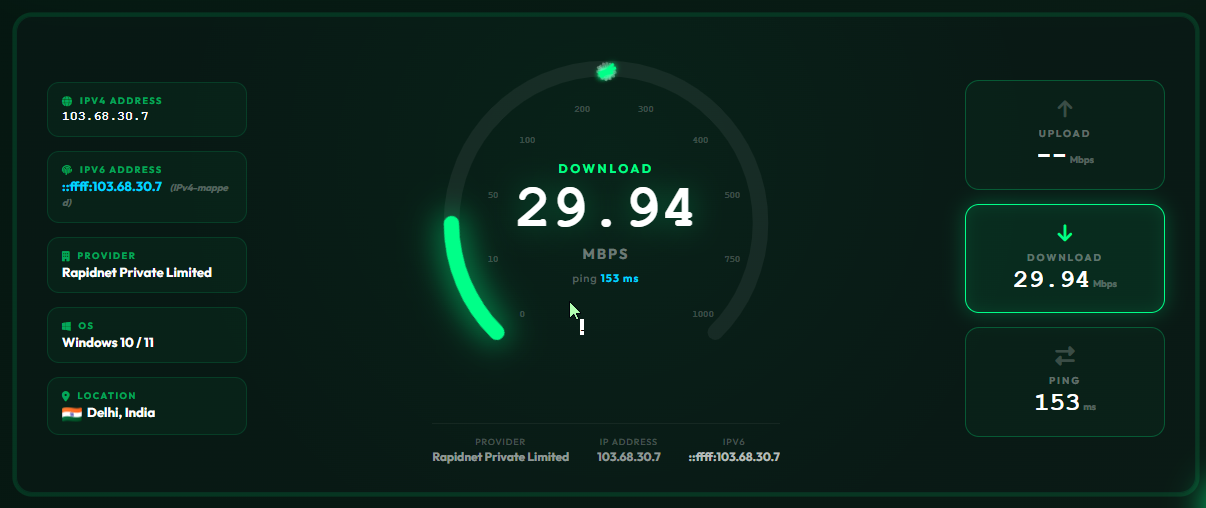Viewport: 1206px width, 508px height.
Task: Click Rapidnet Private Limited in the bottom summary row
Action: click(x=501, y=457)
